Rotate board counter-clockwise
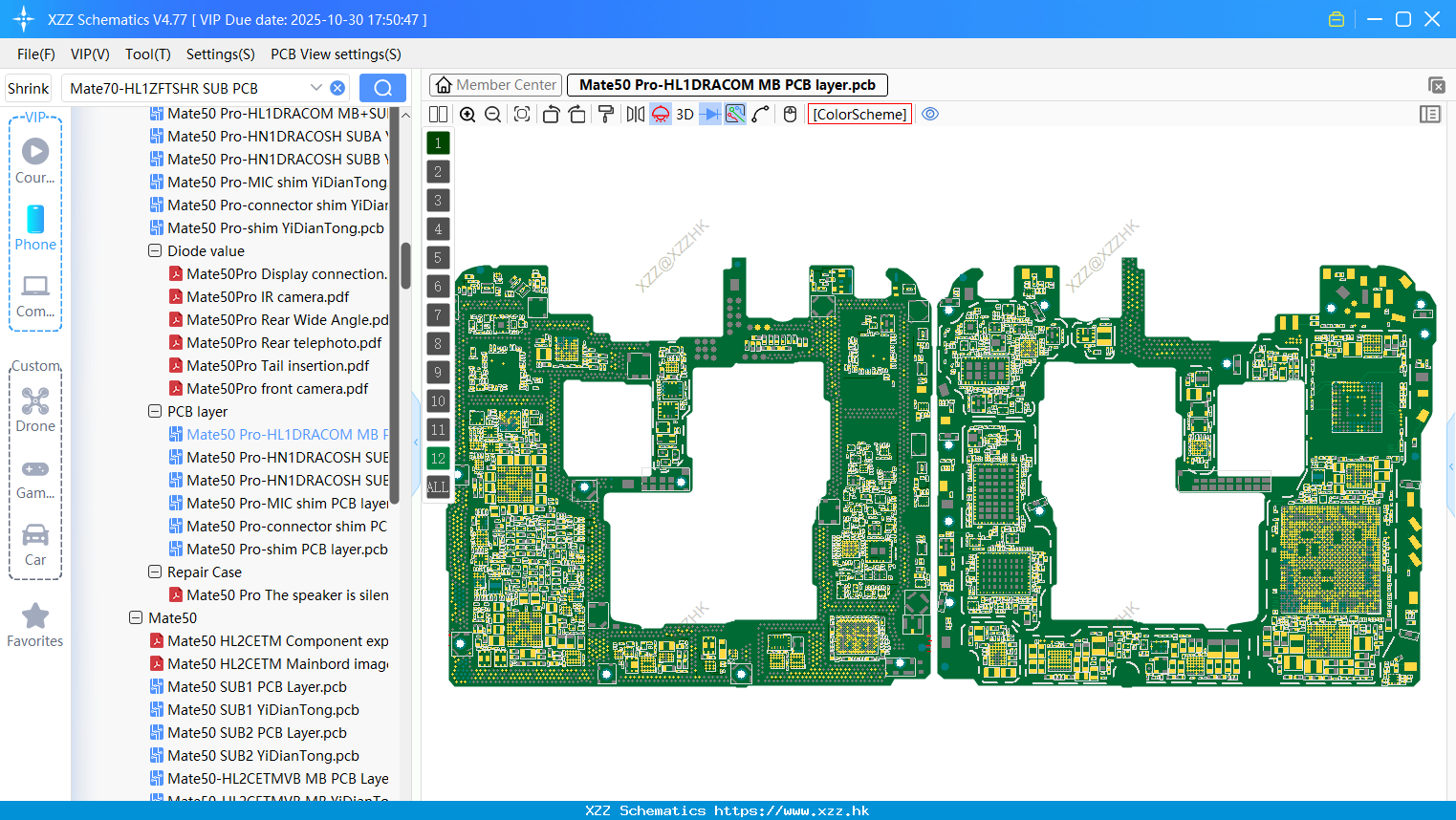1456x820 pixels. pos(551,114)
